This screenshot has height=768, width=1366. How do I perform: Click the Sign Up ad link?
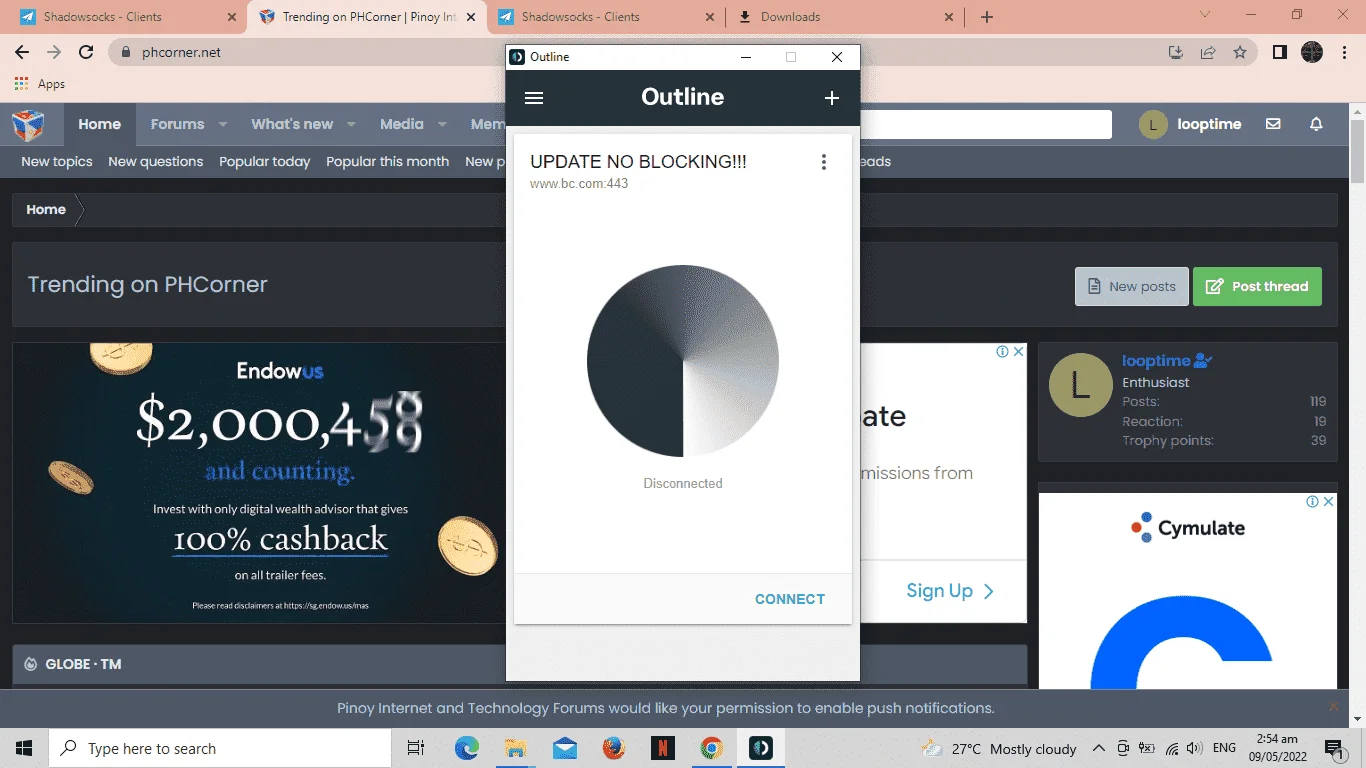tap(950, 591)
